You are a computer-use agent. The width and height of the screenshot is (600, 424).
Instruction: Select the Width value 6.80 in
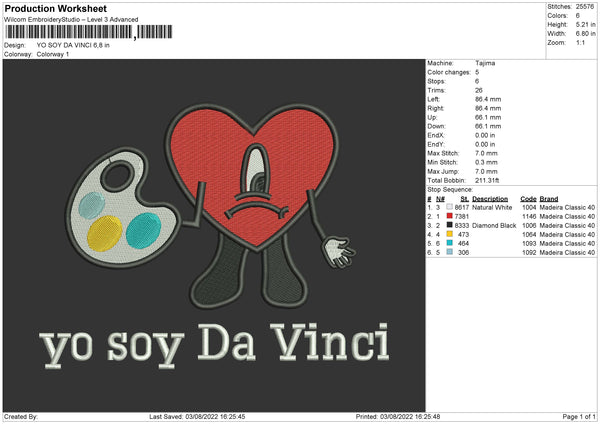(586, 34)
